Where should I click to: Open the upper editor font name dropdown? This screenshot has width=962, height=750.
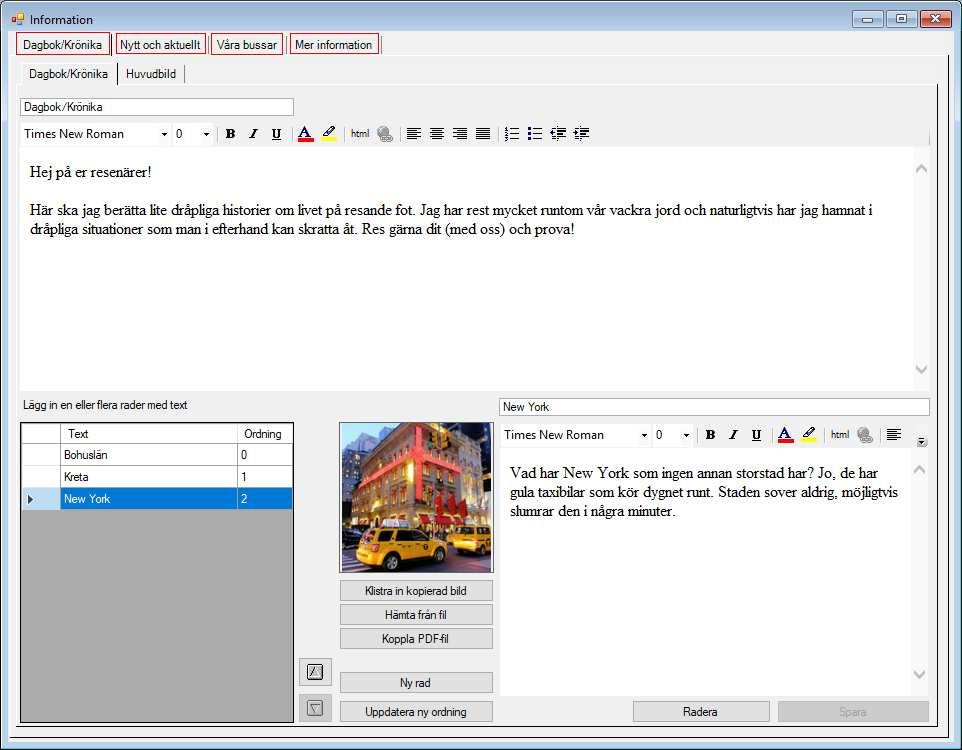click(x=164, y=134)
